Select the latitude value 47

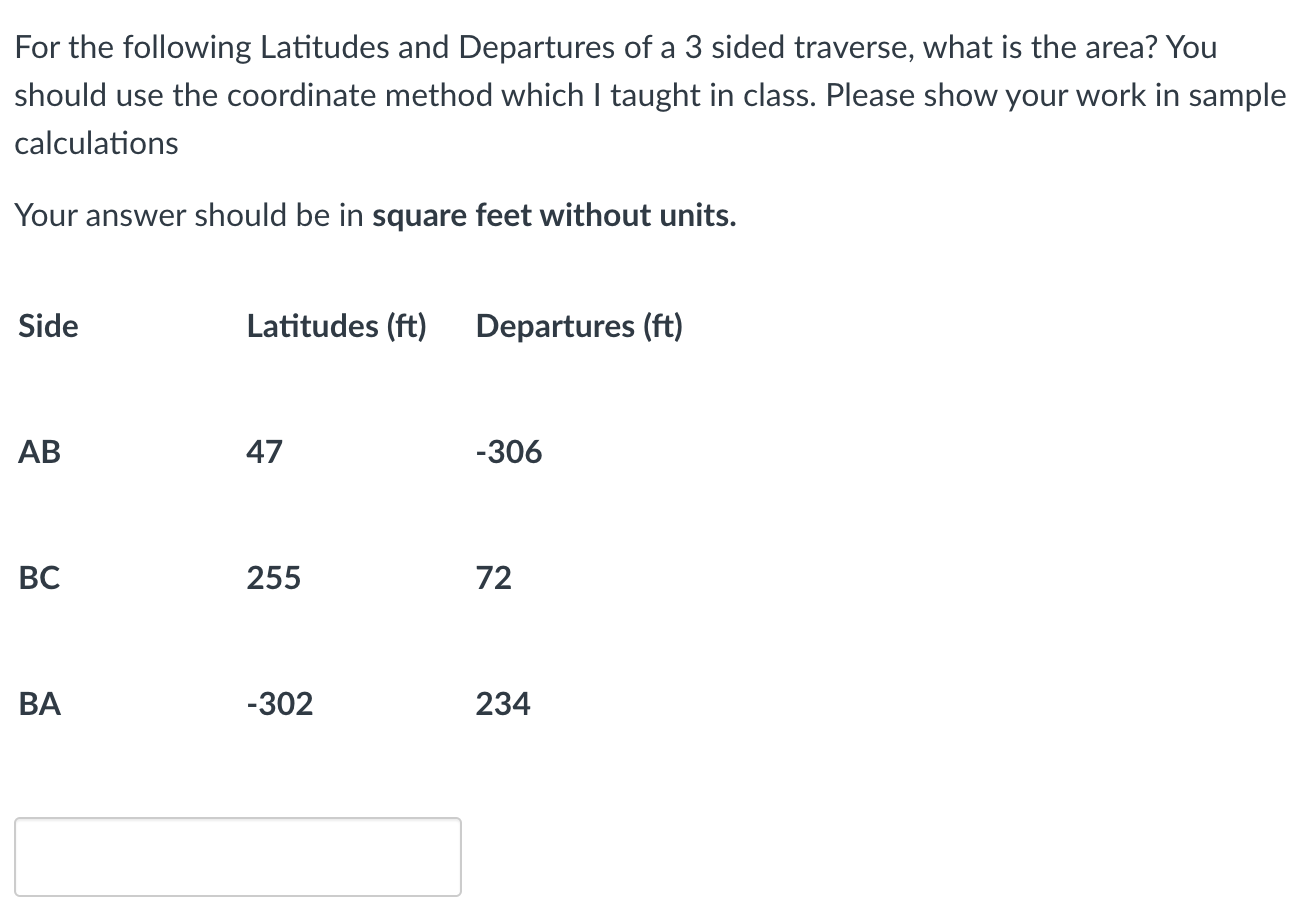coord(264,451)
